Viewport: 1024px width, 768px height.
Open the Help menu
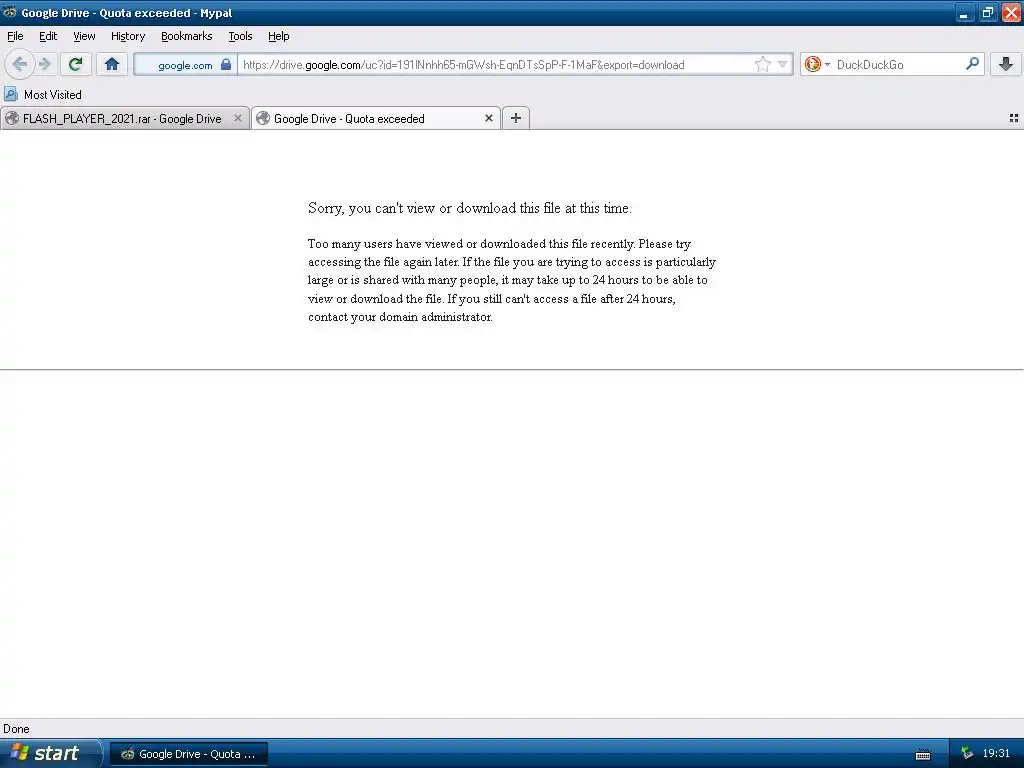(279, 36)
